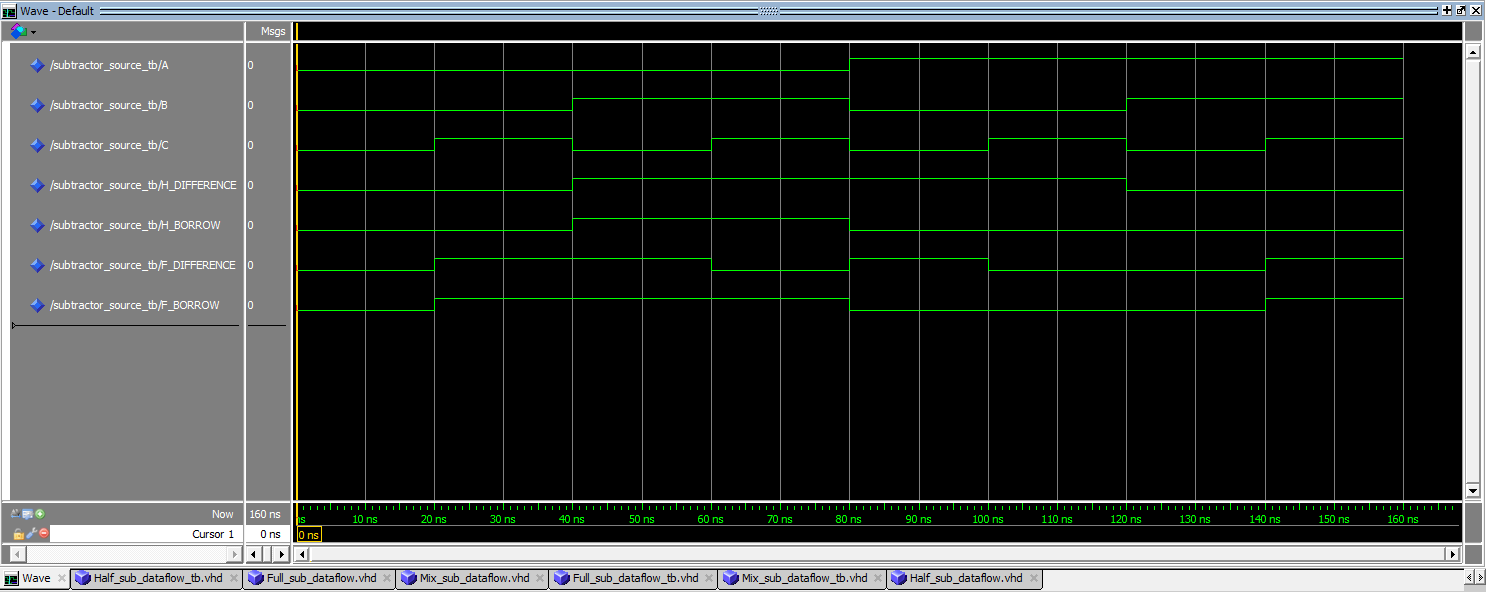Click the 40 ns timeline label
The height and width of the screenshot is (592, 1486).
(572, 519)
